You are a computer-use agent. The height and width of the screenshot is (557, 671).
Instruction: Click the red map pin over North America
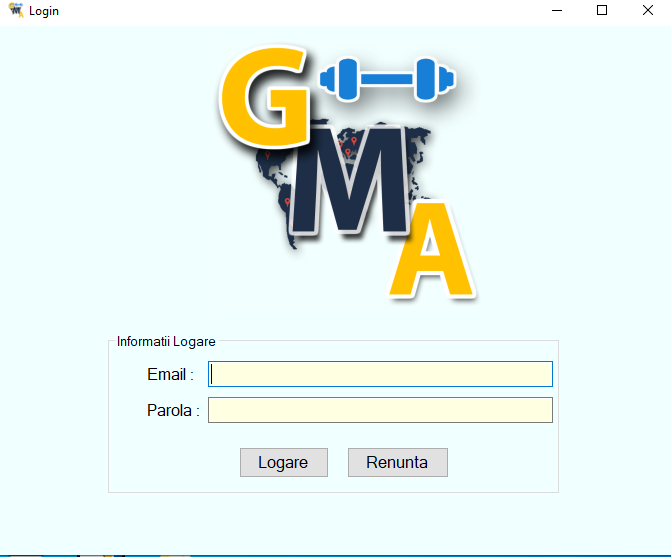coord(267,155)
